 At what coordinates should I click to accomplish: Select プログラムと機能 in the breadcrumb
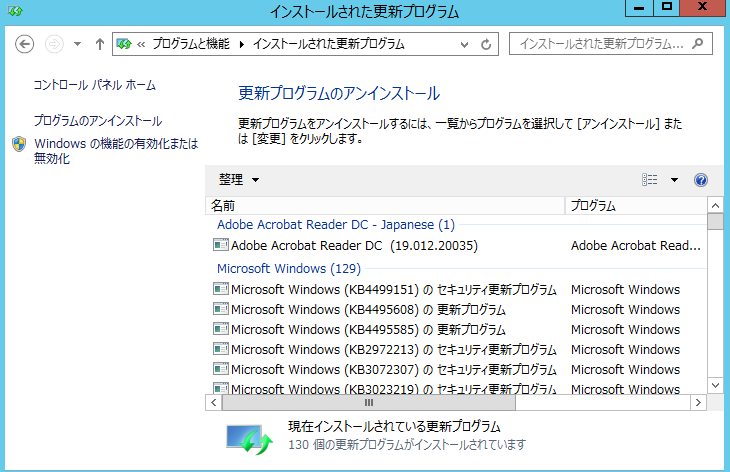point(191,44)
